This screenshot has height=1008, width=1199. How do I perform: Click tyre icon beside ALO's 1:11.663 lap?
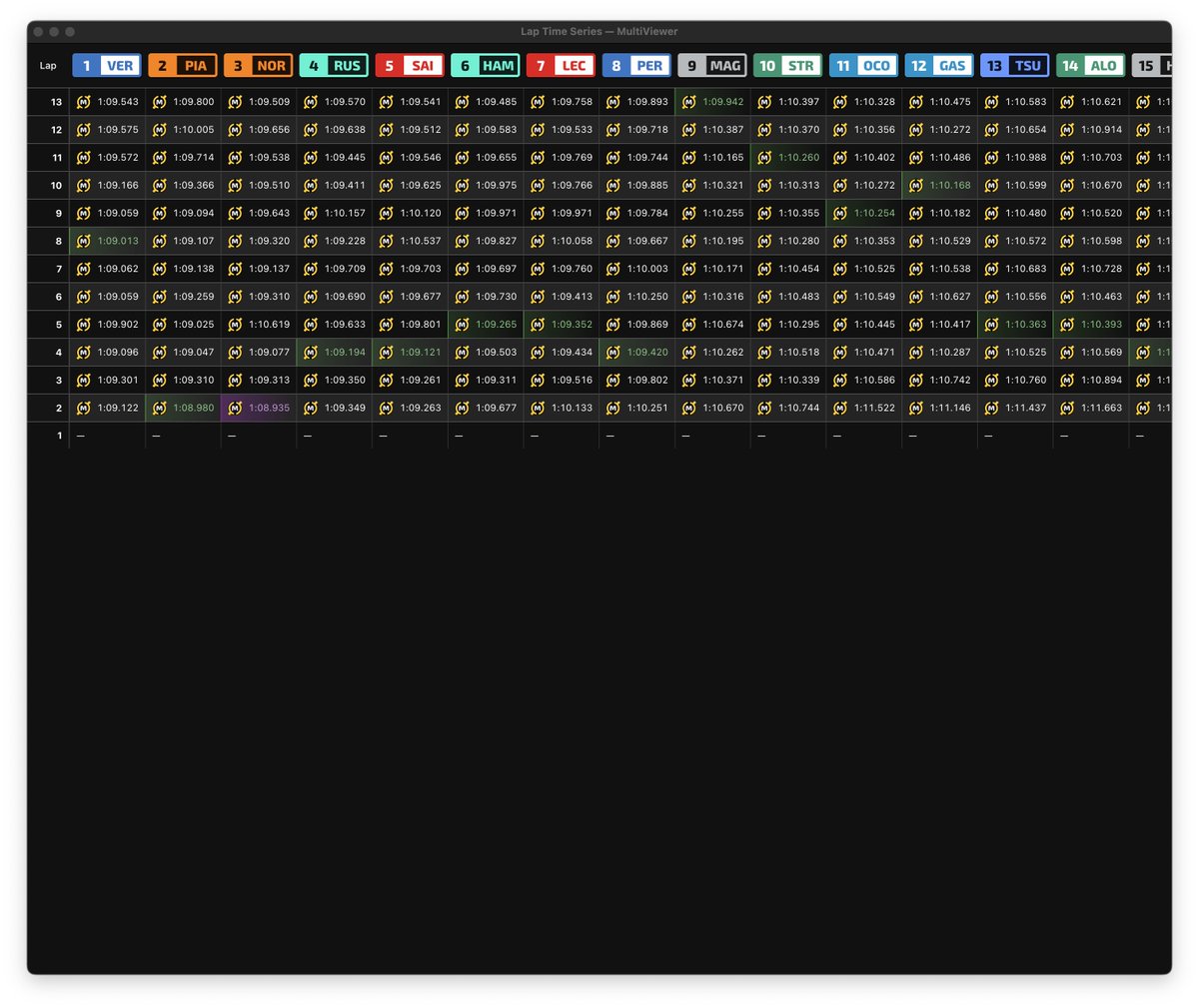[1067, 408]
